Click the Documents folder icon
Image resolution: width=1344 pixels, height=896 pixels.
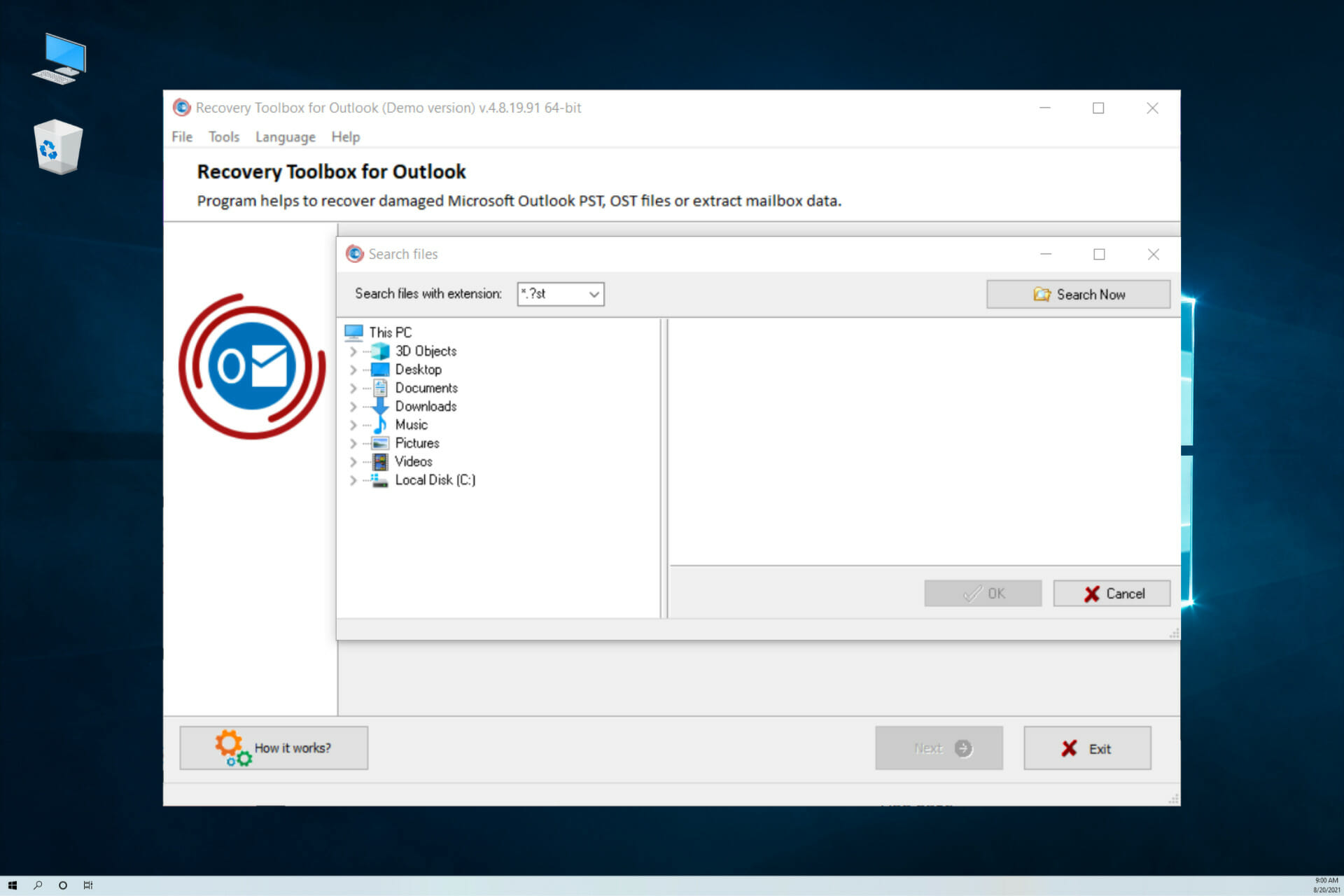pos(380,388)
